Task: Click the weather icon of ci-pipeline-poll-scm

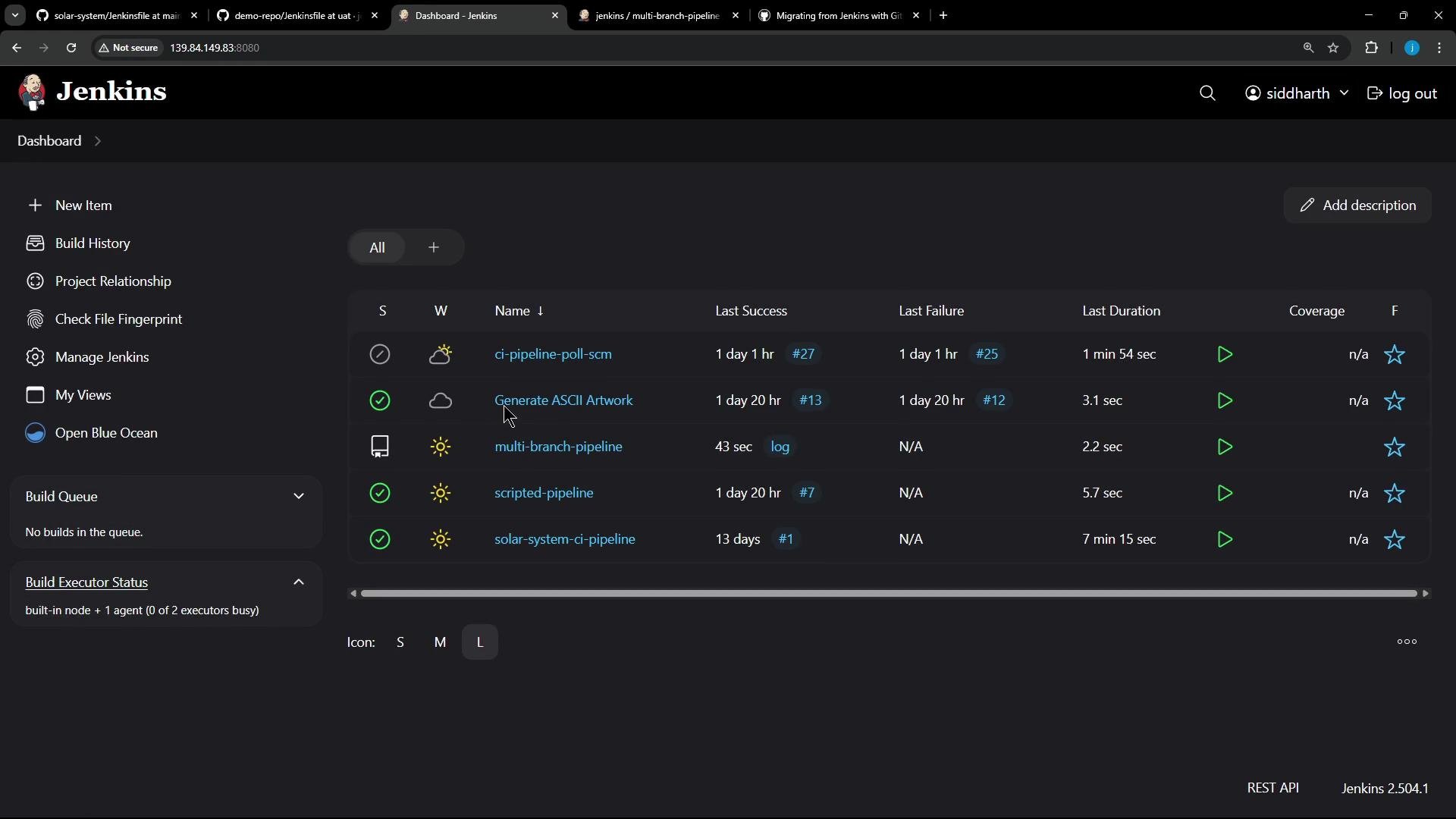Action: pos(441,354)
